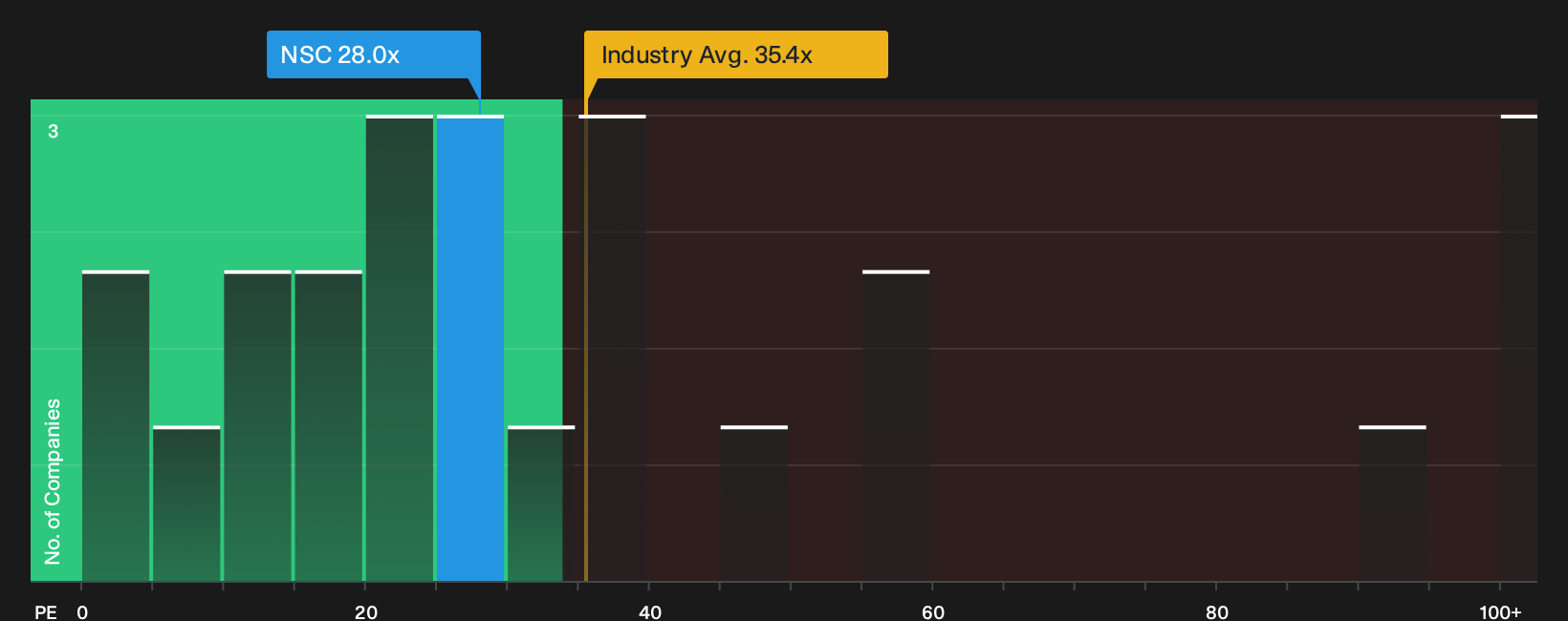
Task: Select the bar for PE 55 to 60
Action: coord(896,426)
